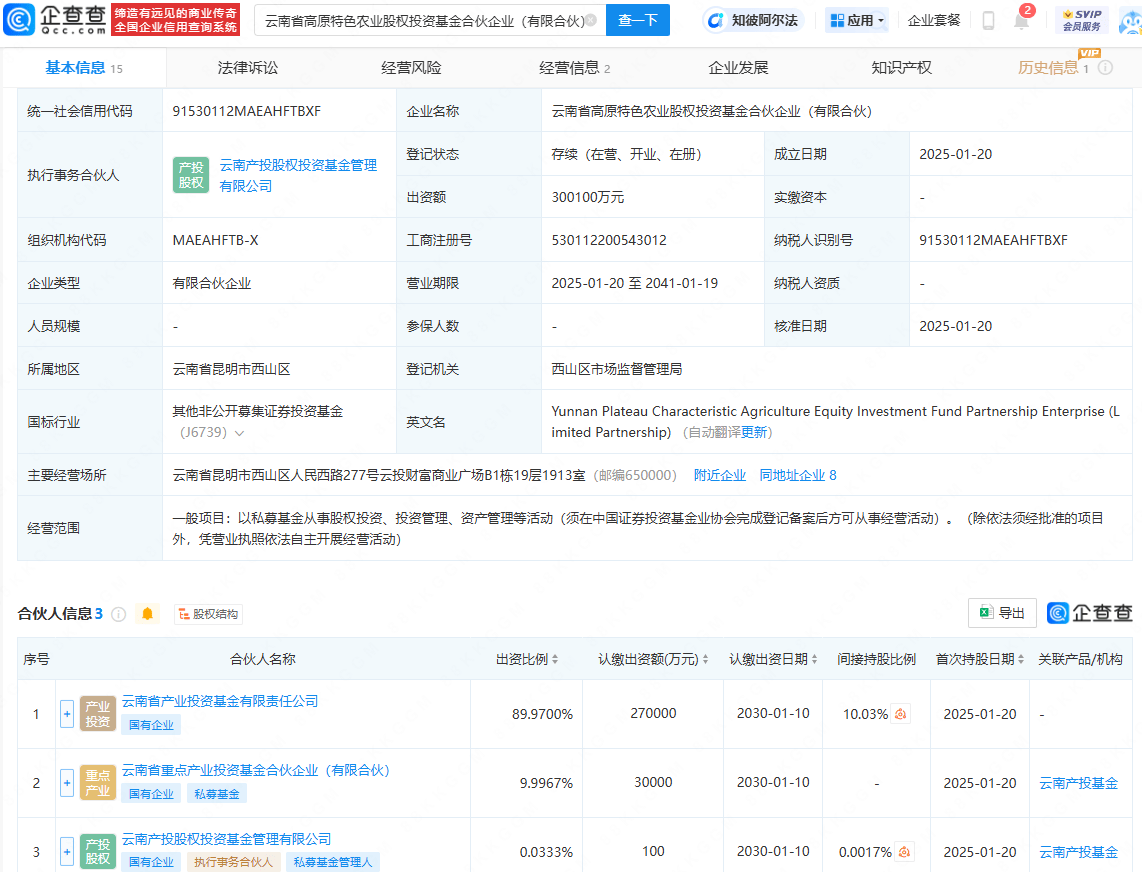
Task: Open notifications bell in header
Action: click(x=1021, y=20)
